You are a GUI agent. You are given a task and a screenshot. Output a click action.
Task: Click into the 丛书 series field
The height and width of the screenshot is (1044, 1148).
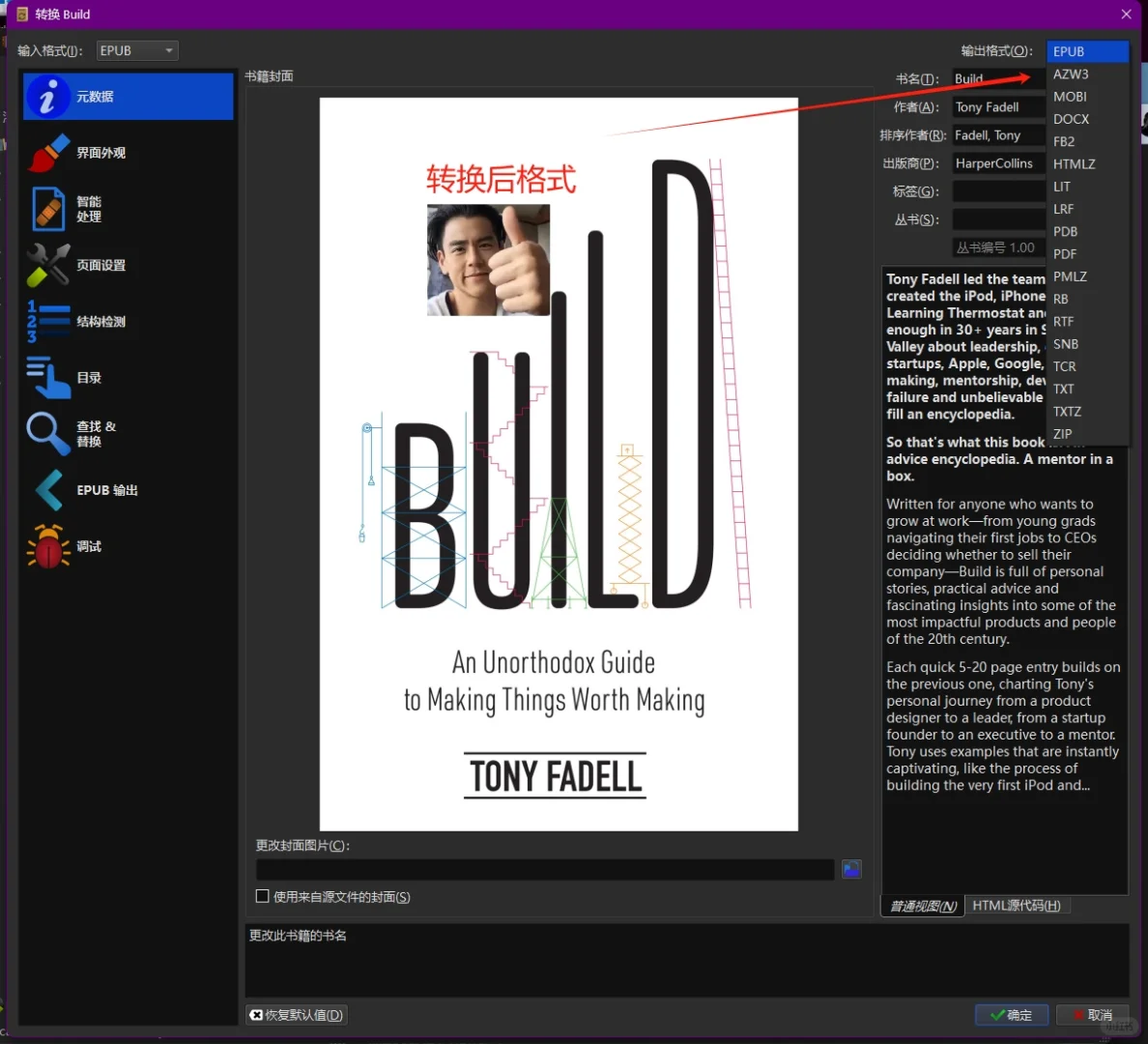[998, 219]
